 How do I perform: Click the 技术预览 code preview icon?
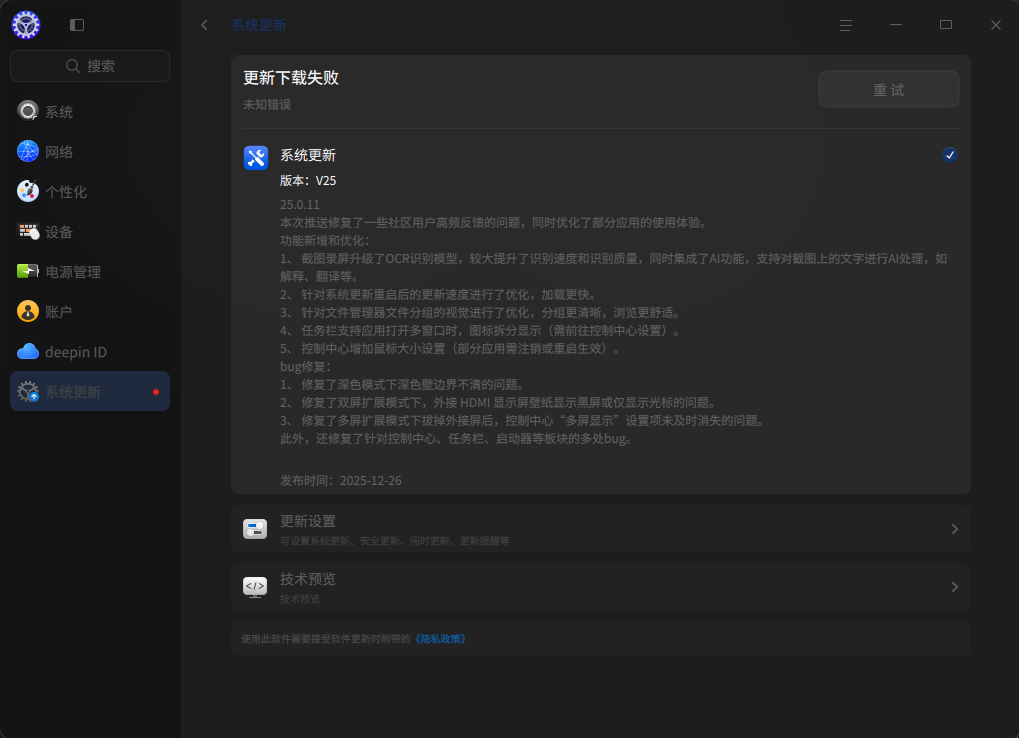point(255,587)
